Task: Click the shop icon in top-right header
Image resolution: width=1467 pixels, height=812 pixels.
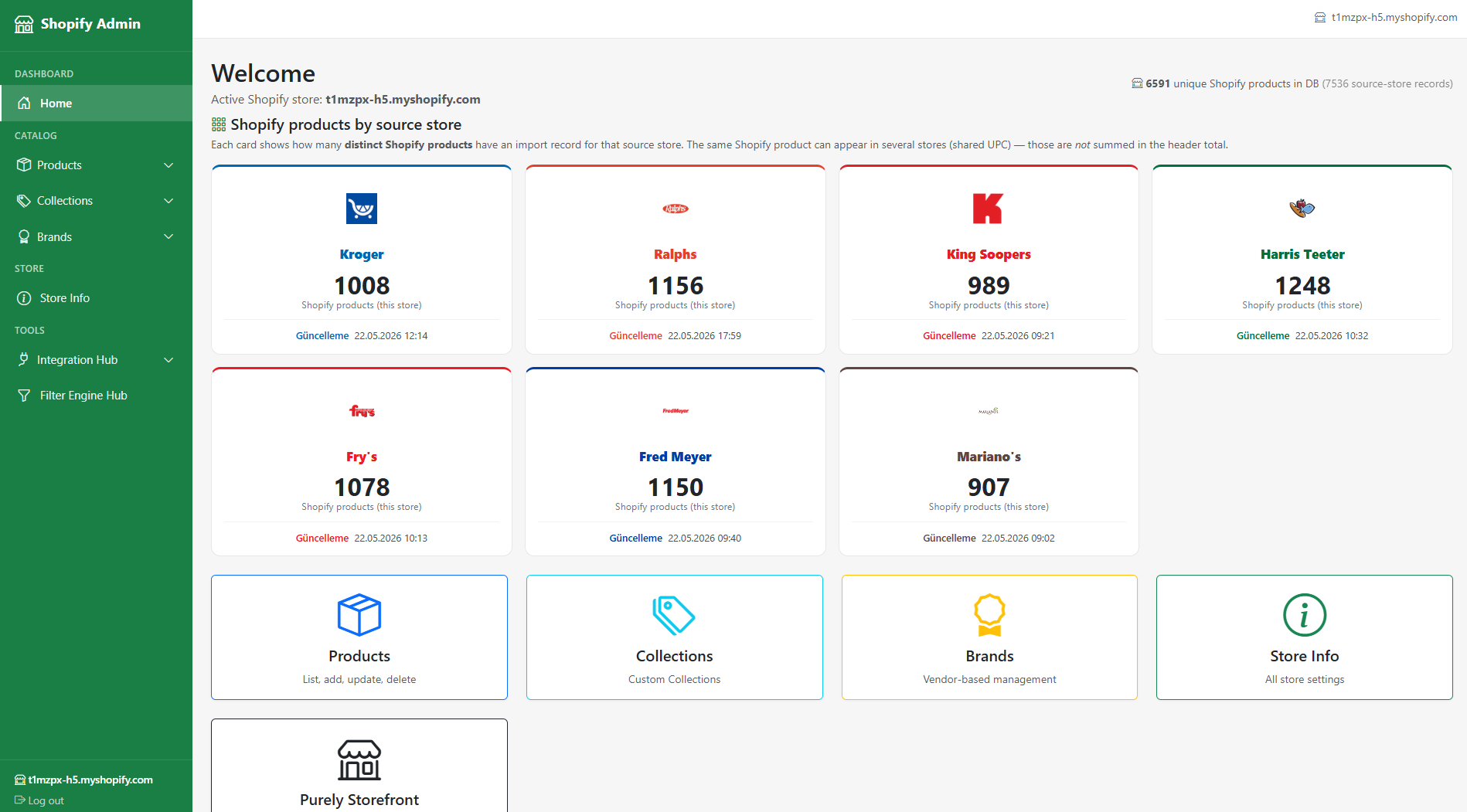Action: [1320, 17]
